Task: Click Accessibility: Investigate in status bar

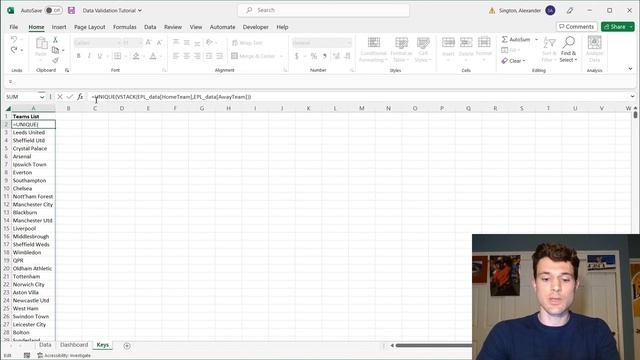Action: coord(64,356)
